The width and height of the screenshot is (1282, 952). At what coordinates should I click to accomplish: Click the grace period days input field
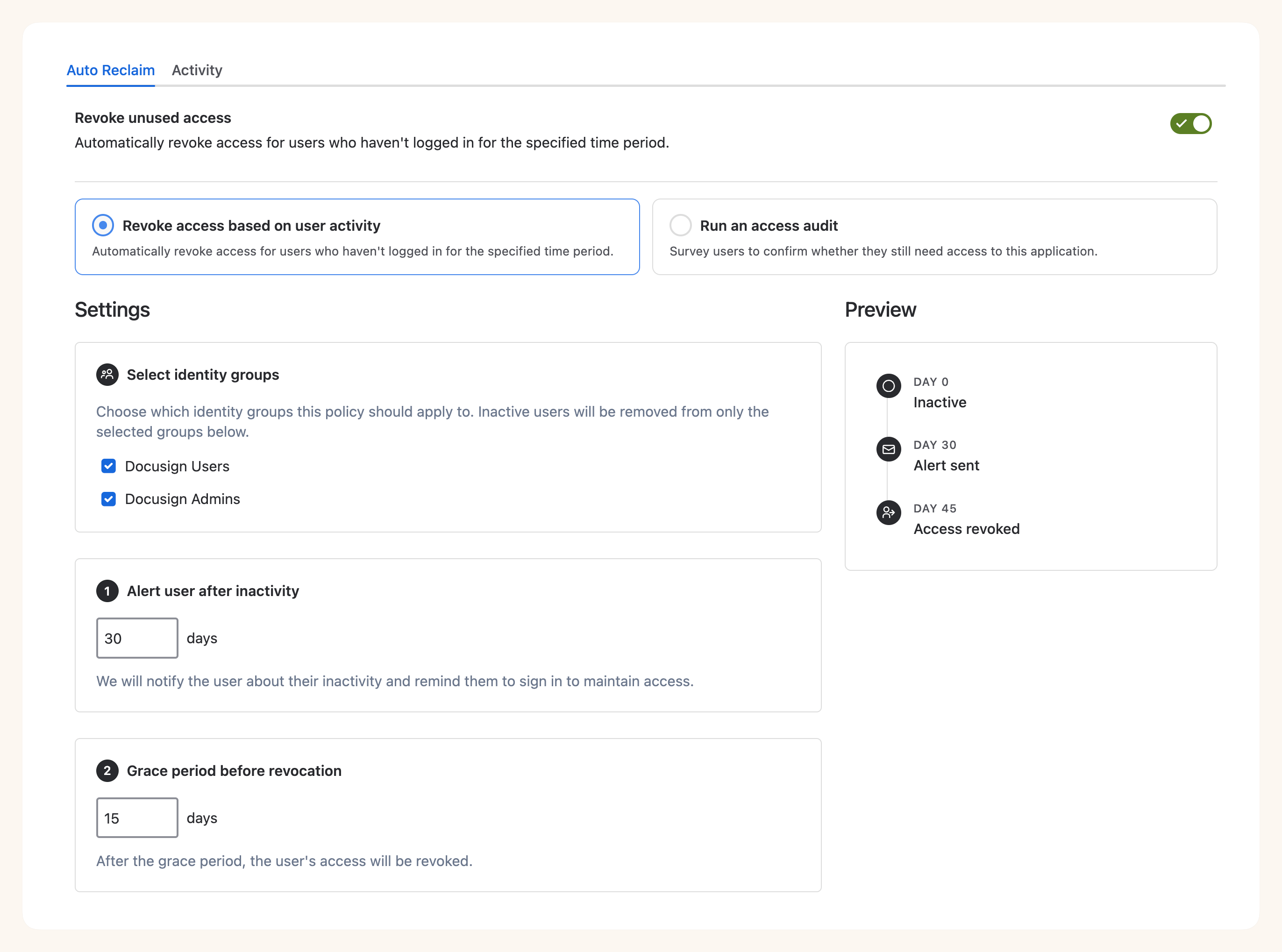(137, 818)
